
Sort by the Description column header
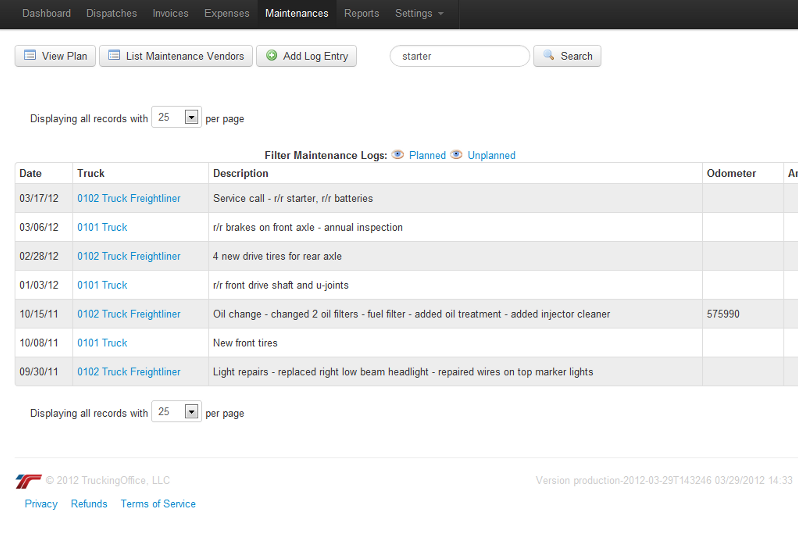click(240, 174)
